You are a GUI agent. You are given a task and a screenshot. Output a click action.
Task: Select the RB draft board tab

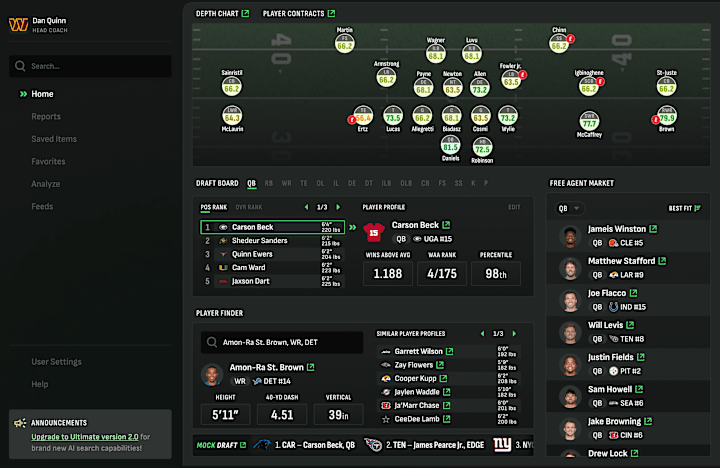(269, 183)
